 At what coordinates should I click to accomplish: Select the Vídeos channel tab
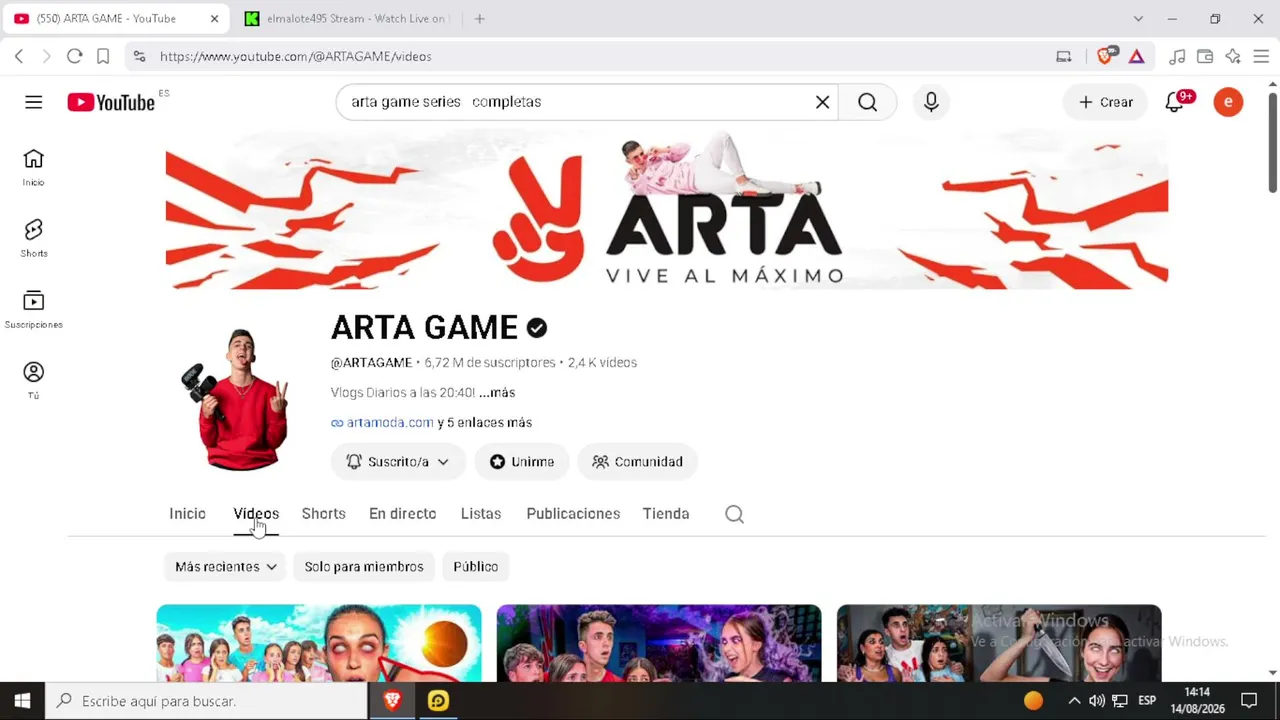pos(256,514)
